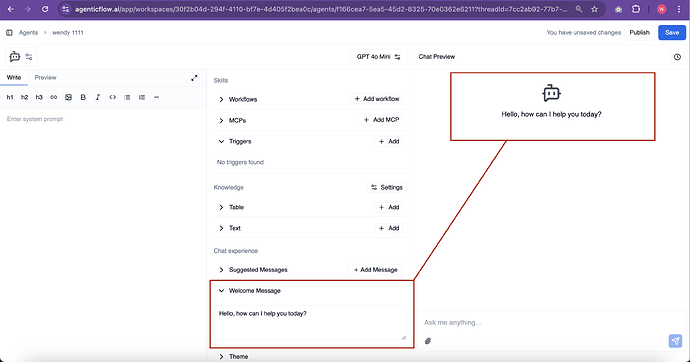Expand the prompt editor to fullscreen
Screen dimensions: 690x362
194,78
